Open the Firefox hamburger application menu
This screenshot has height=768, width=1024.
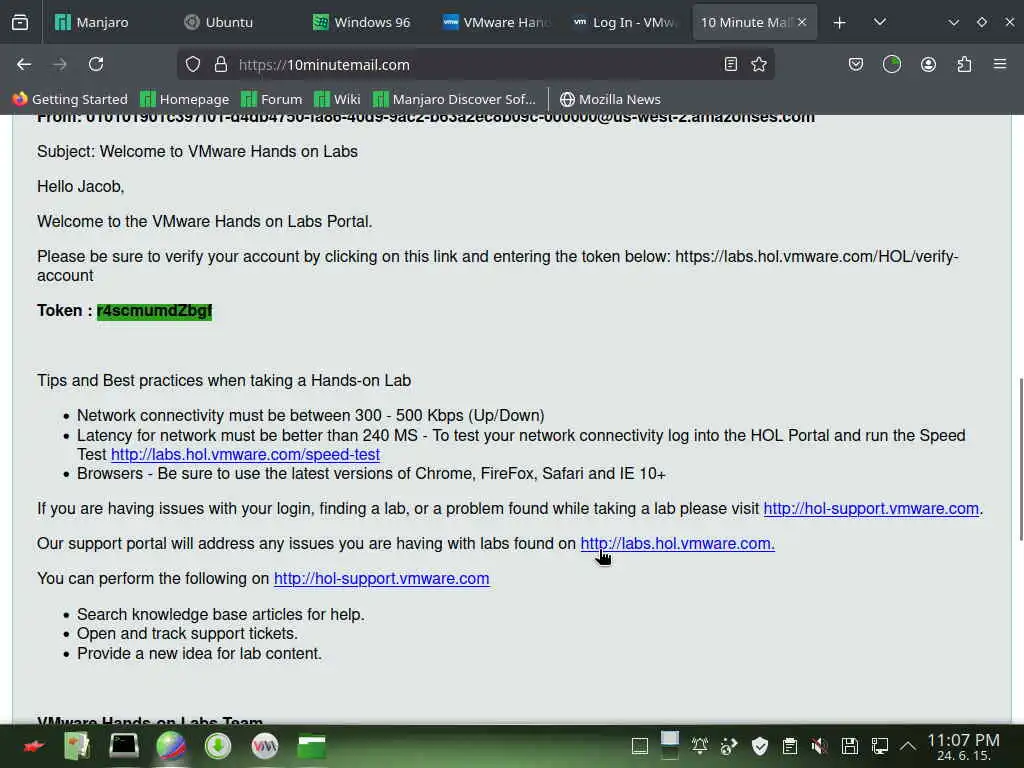[x=1000, y=64]
